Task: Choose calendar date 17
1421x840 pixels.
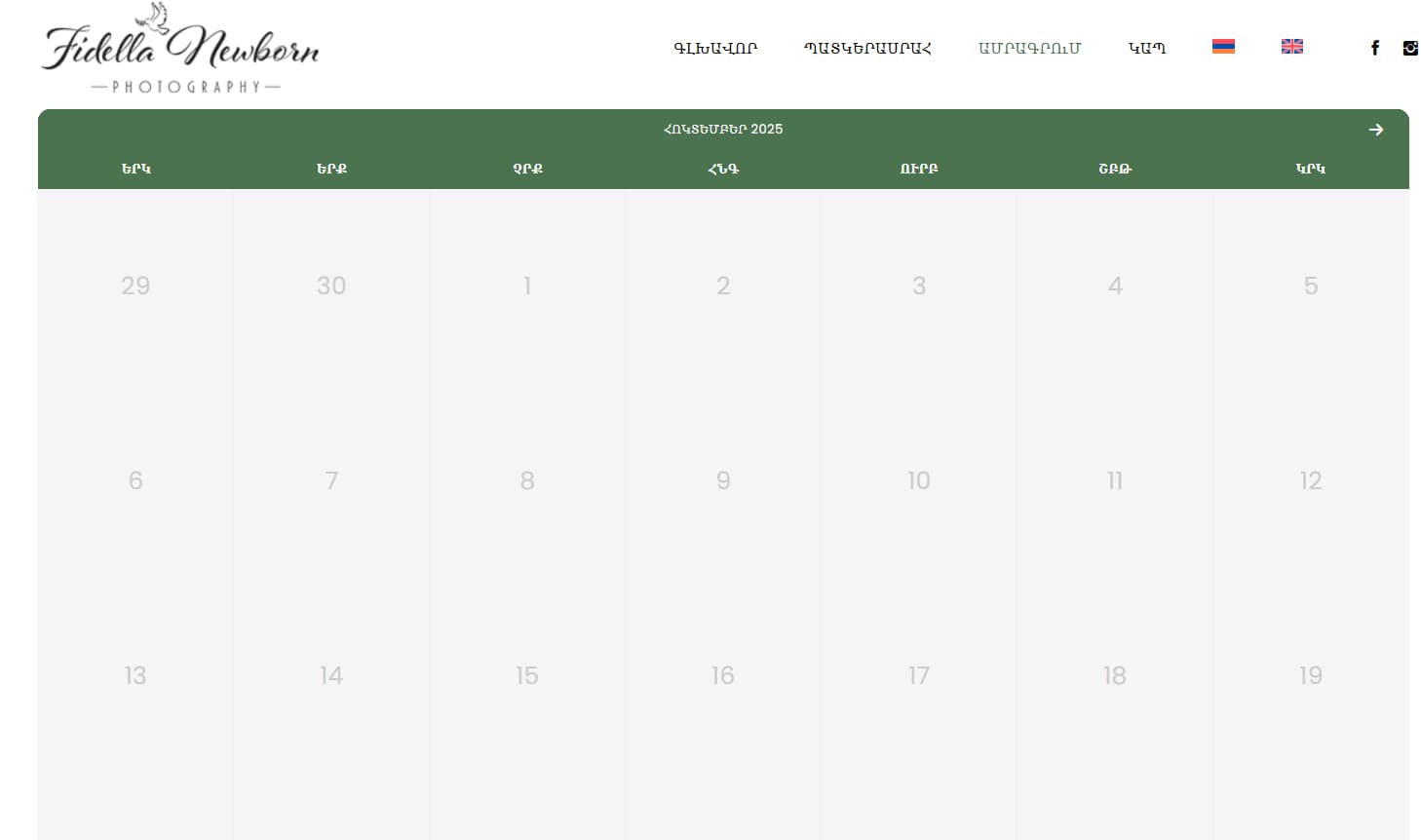Action: coord(918,675)
